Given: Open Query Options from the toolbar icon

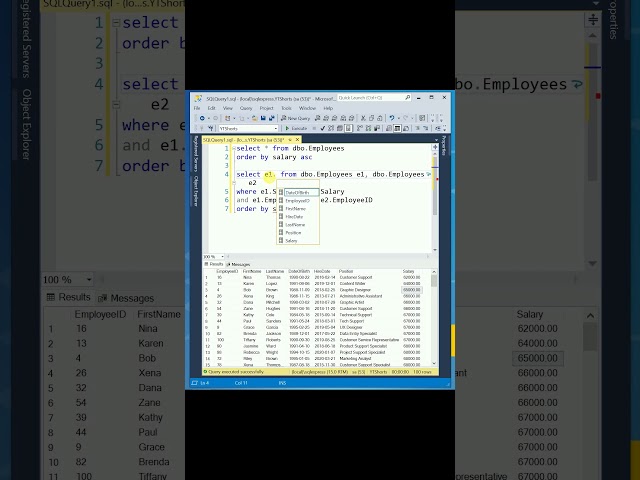Looking at the screenshot, I should click(340, 128).
